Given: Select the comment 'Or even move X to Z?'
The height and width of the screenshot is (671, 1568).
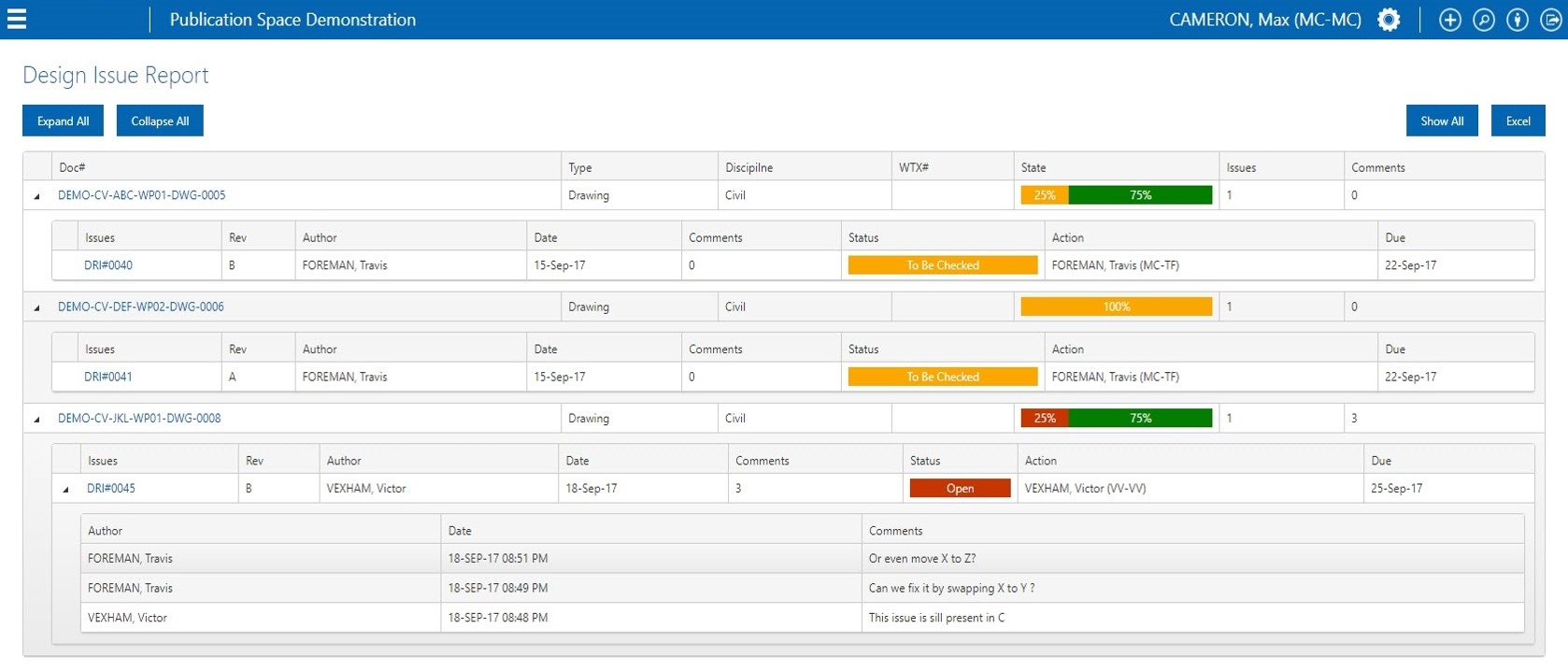Looking at the screenshot, I should (x=922, y=558).
